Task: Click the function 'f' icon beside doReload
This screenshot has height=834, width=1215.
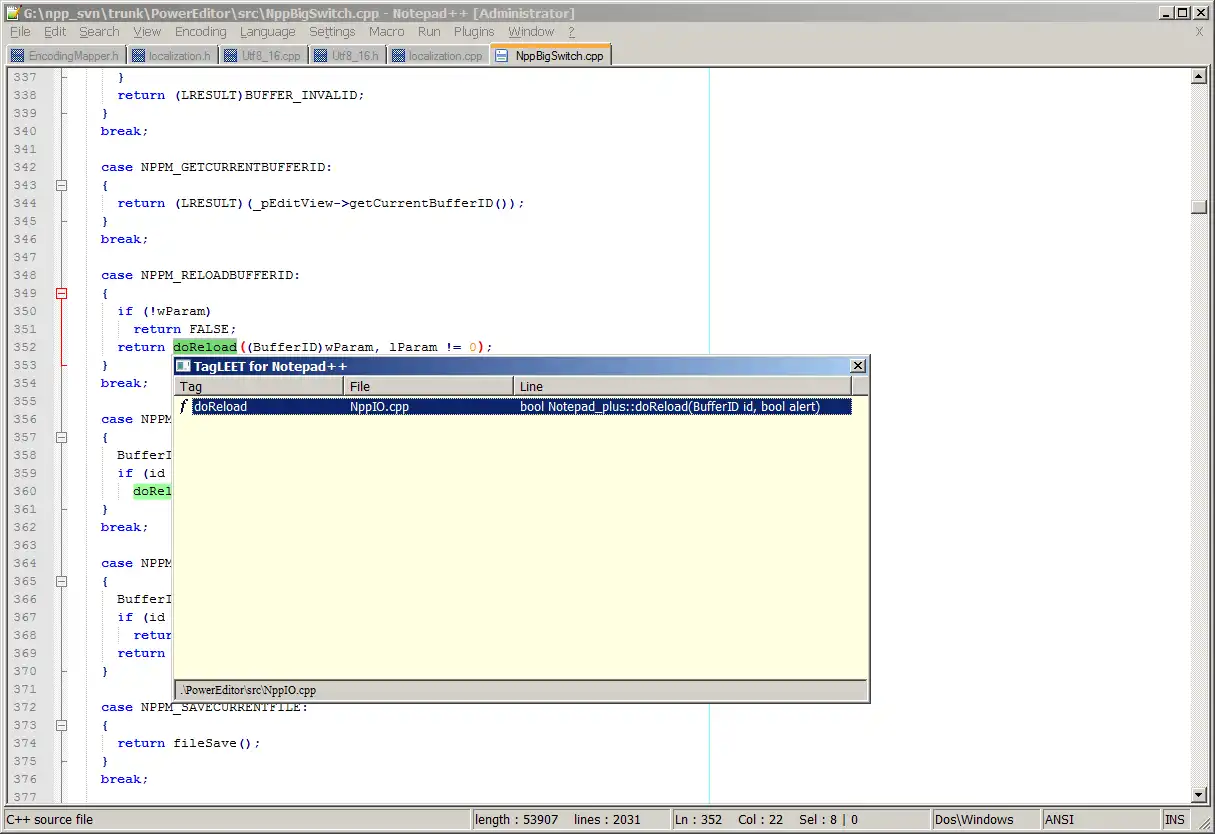Action: pyautogui.click(x=183, y=407)
